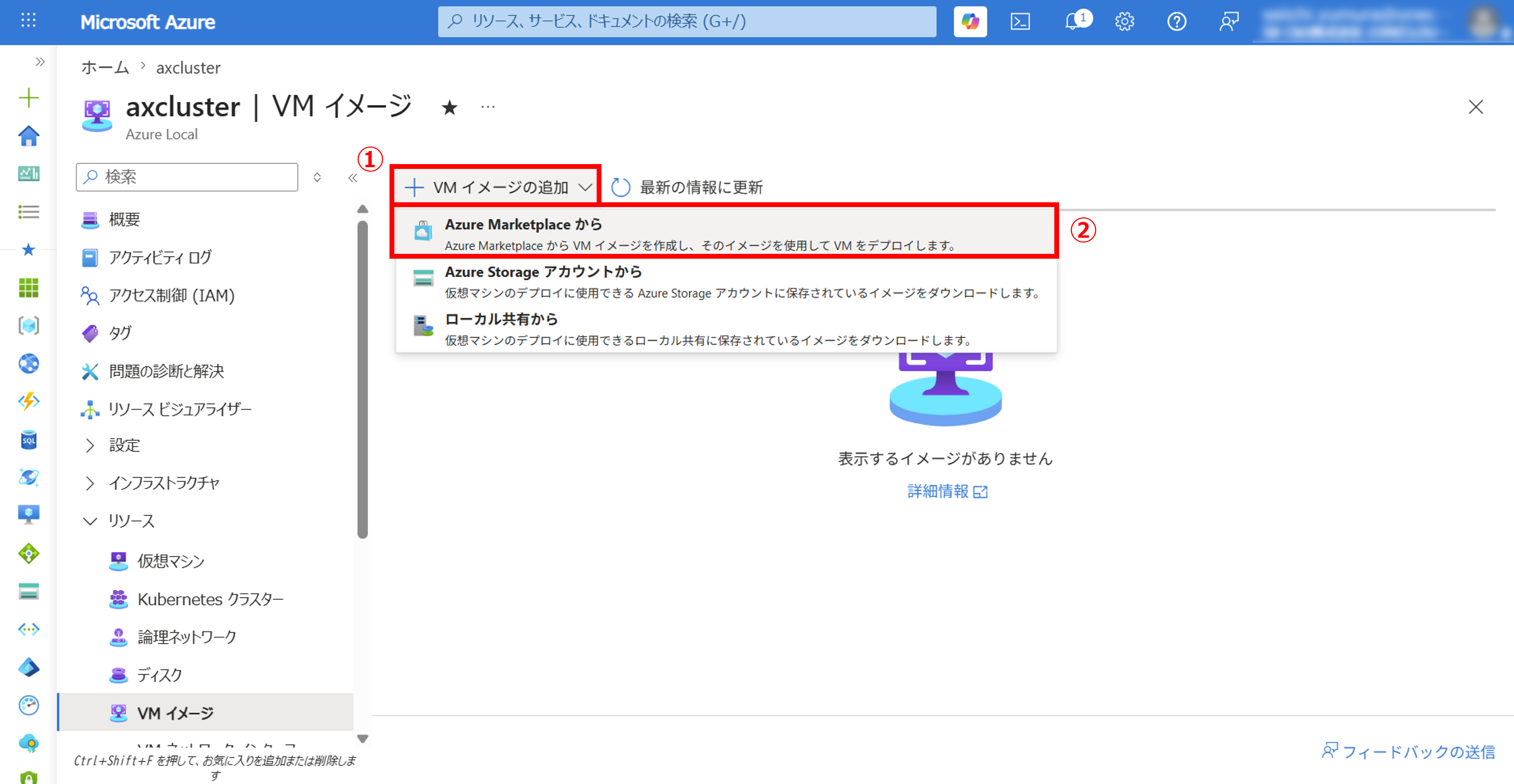Go to Home via left rail house icon
This screenshot has height=784, width=1514.
click(x=28, y=136)
